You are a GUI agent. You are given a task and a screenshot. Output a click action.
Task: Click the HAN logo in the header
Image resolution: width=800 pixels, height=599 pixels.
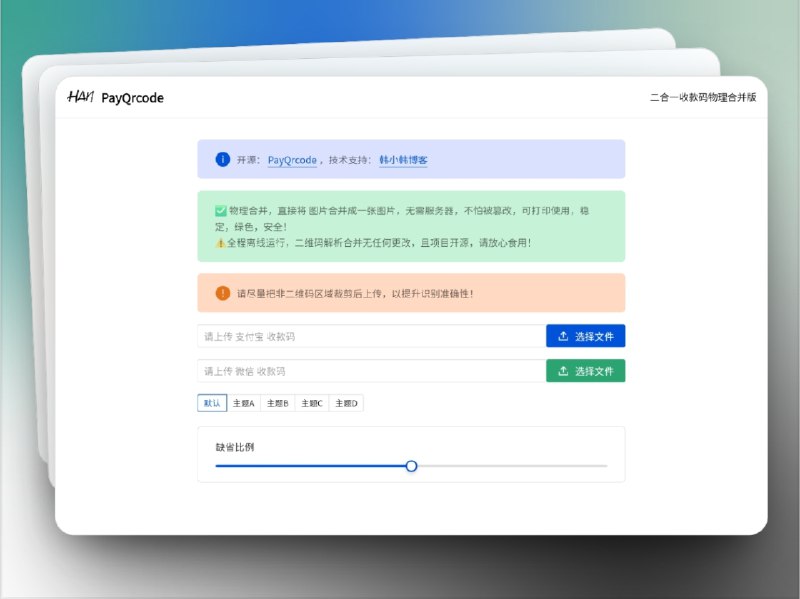pyautogui.click(x=80, y=96)
